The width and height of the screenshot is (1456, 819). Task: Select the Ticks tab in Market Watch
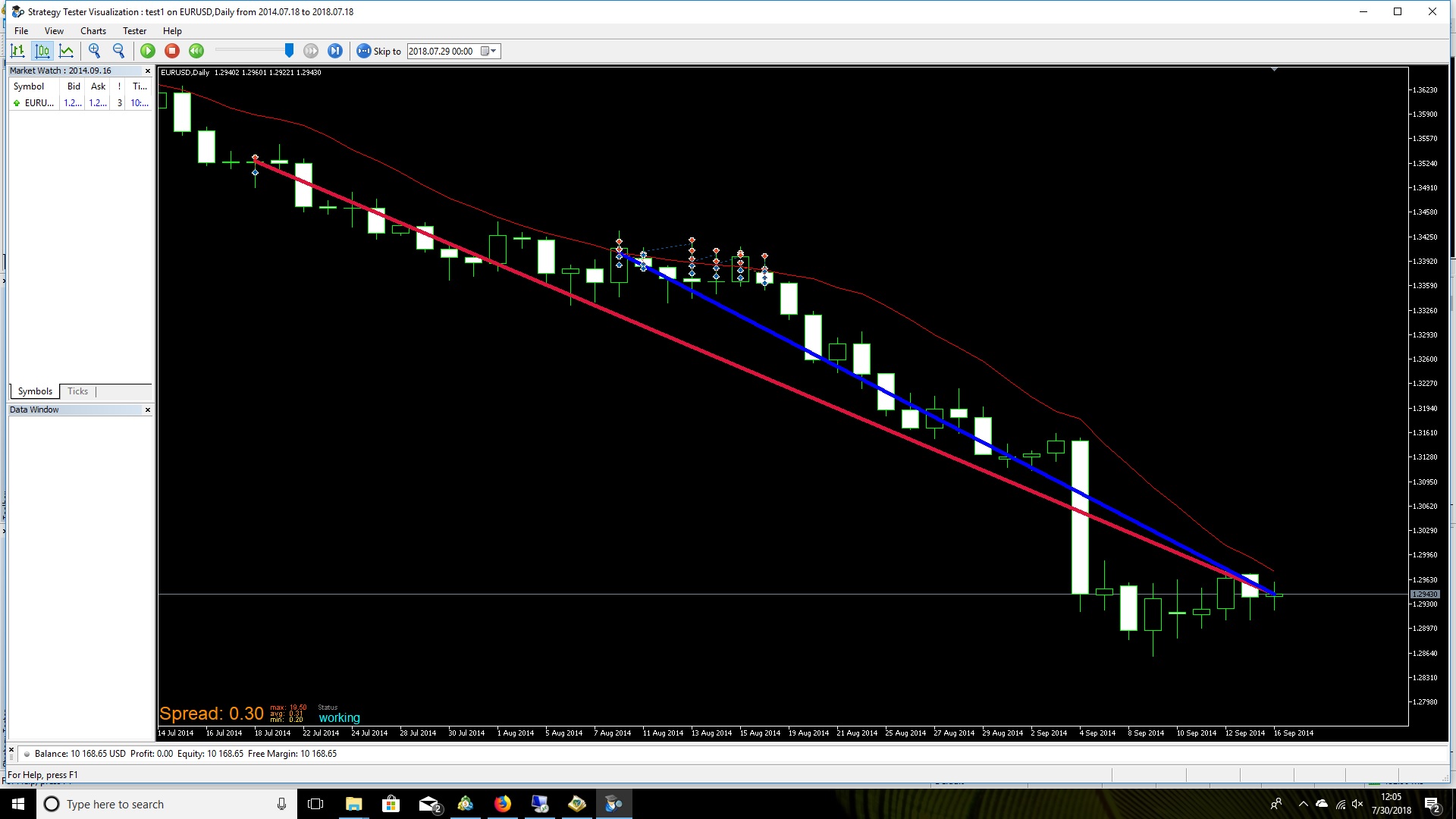point(77,391)
